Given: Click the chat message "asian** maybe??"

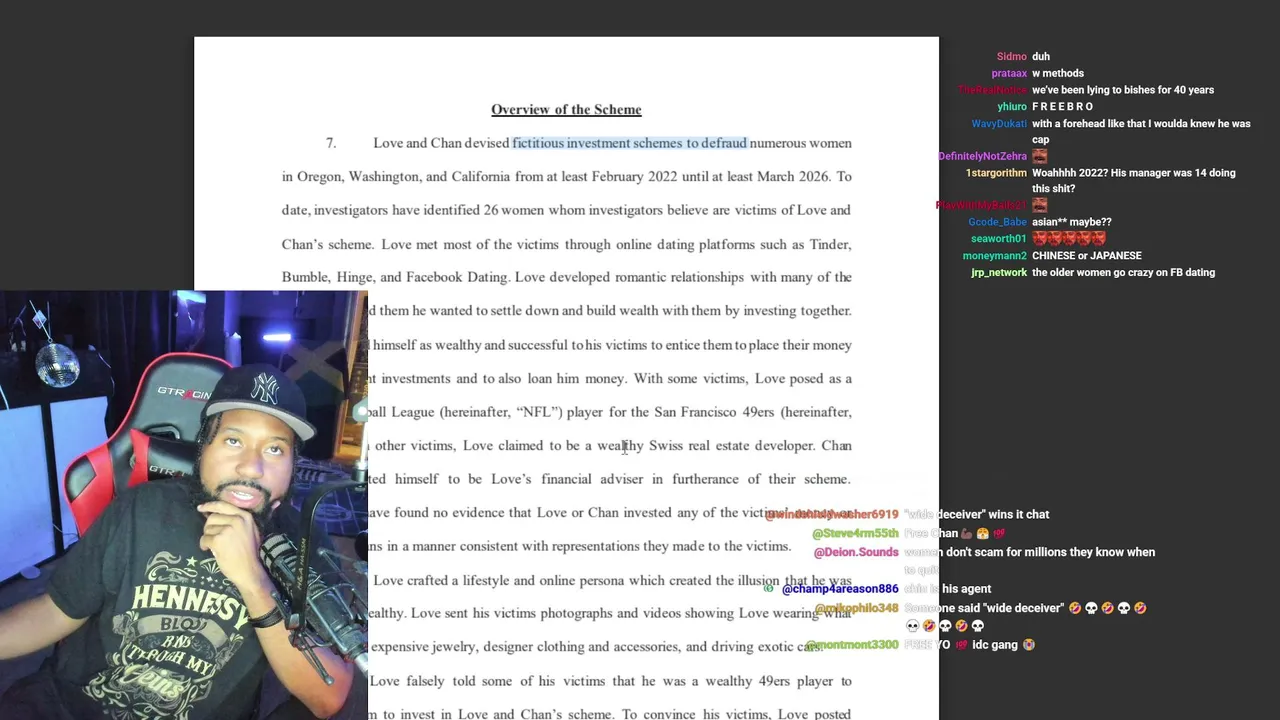Looking at the screenshot, I should [1072, 222].
